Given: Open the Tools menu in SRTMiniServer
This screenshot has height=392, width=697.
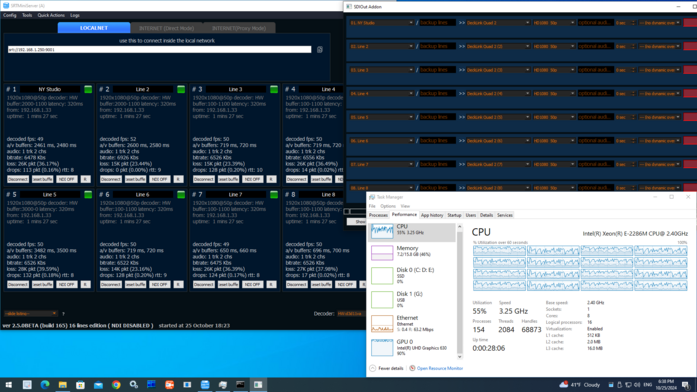Looking at the screenshot, I should click(27, 15).
